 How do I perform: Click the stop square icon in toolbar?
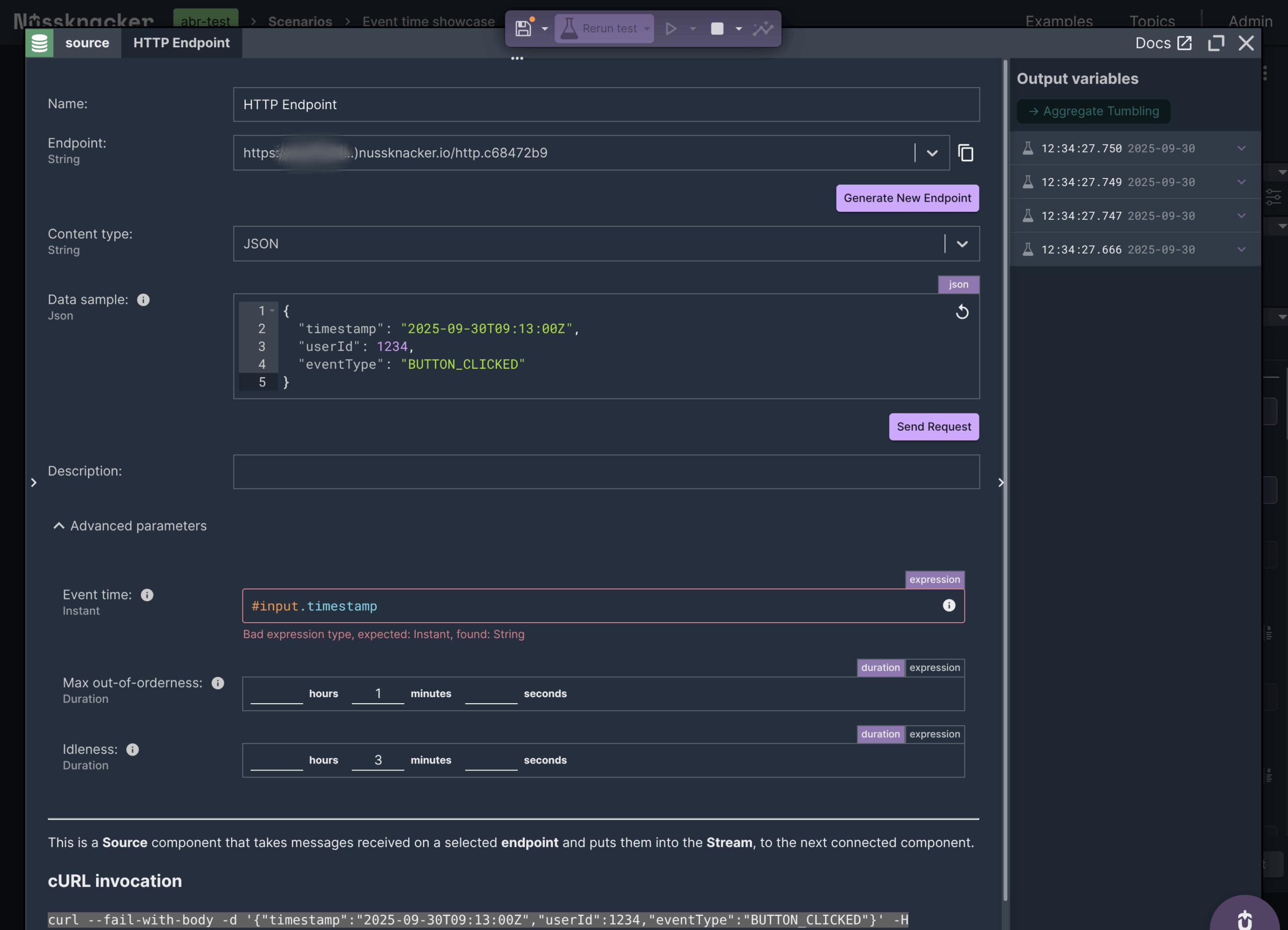pos(716,28)
